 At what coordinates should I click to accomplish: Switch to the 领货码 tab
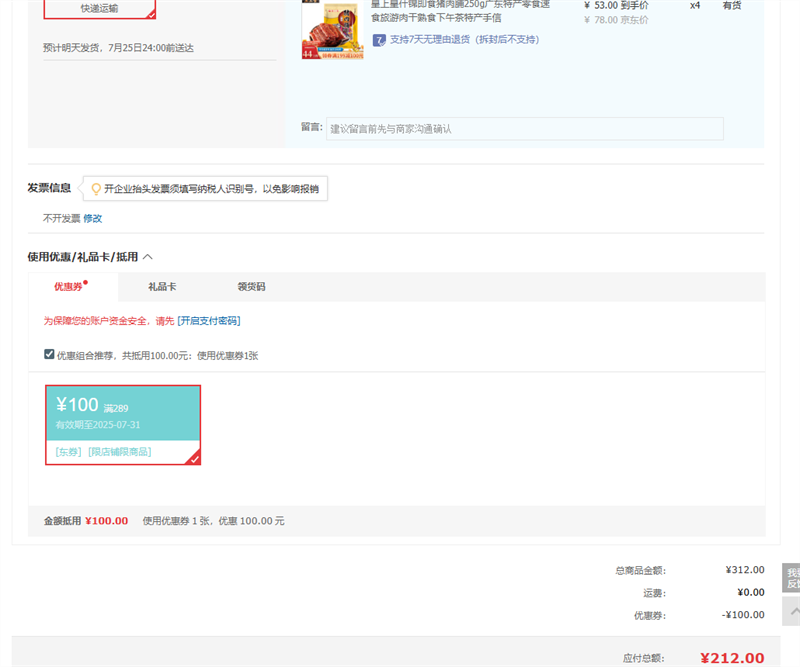tap(251, 287)
